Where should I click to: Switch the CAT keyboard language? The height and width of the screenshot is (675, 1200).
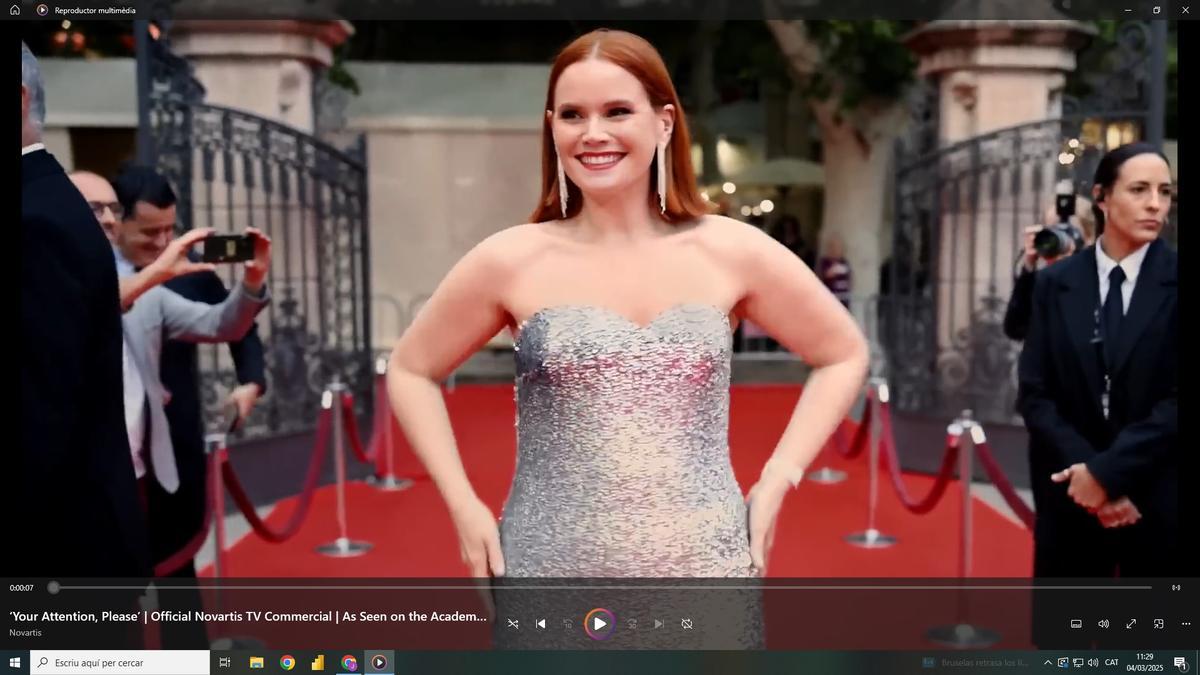1111,662
